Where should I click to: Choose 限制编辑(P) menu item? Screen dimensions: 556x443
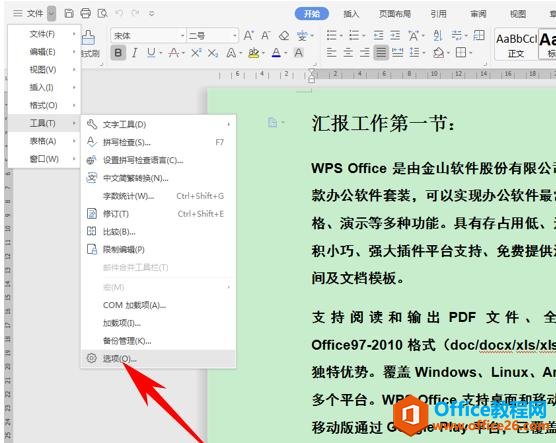point(159,249)
